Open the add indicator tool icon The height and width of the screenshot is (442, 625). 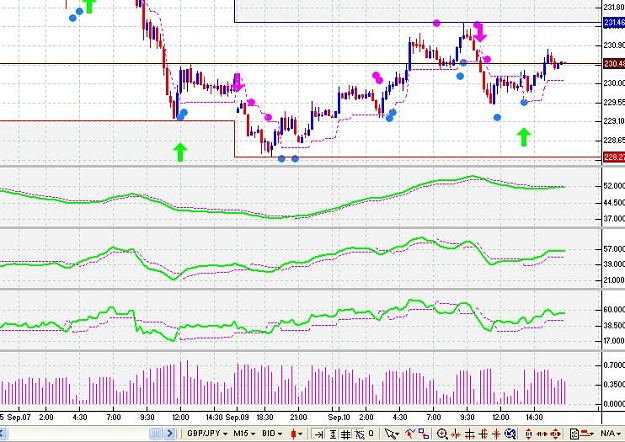(411, 434)
